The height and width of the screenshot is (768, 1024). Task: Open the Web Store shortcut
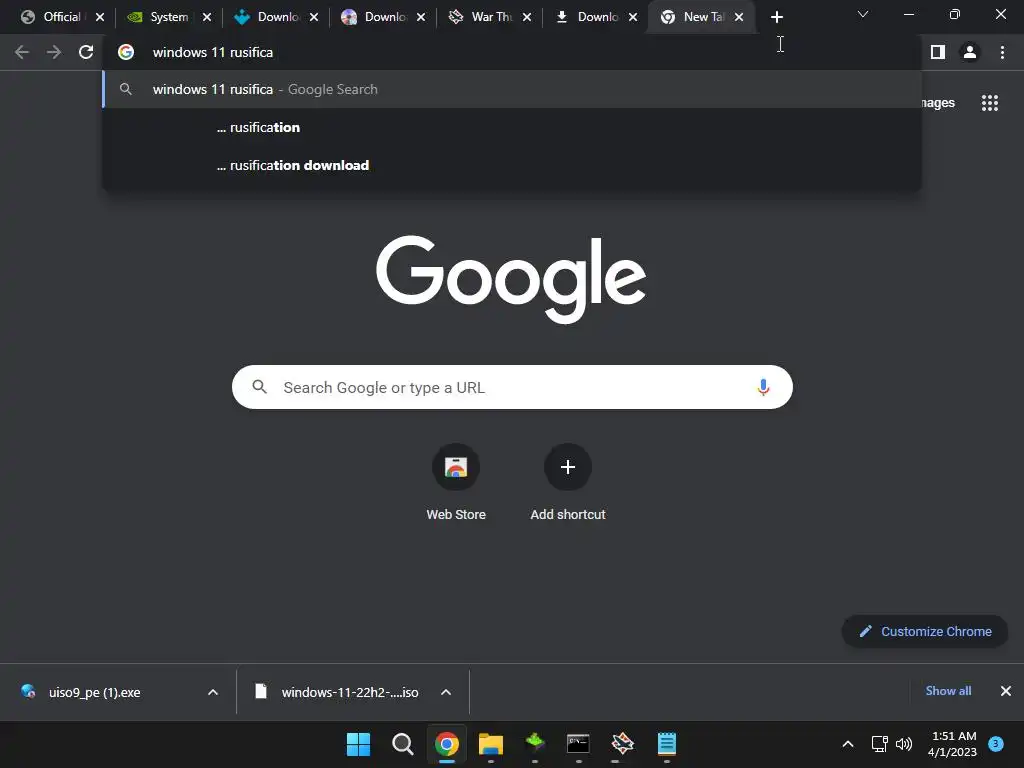tap(456, 482)
